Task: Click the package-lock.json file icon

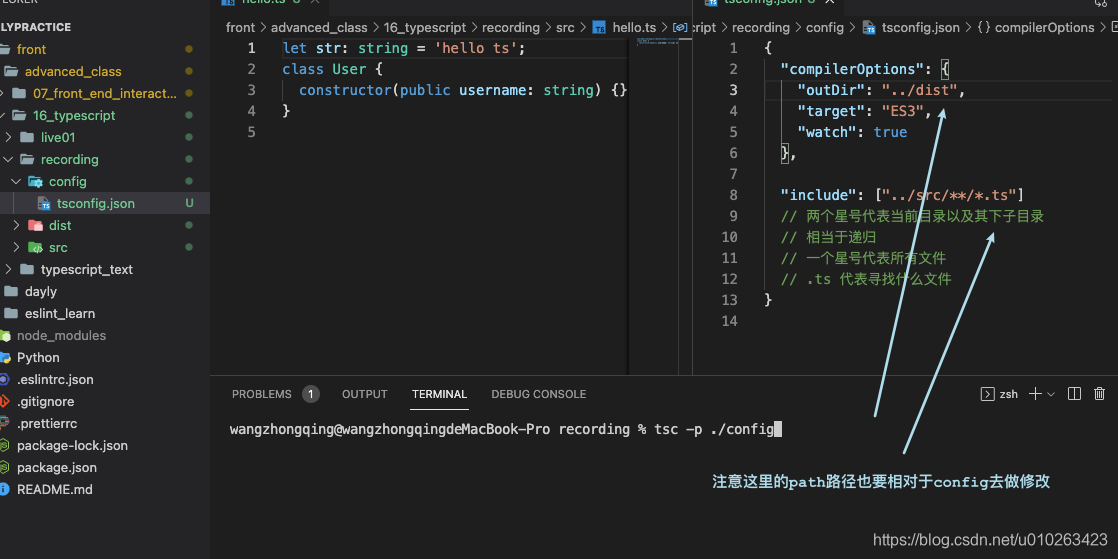Action: coord(4,446)
